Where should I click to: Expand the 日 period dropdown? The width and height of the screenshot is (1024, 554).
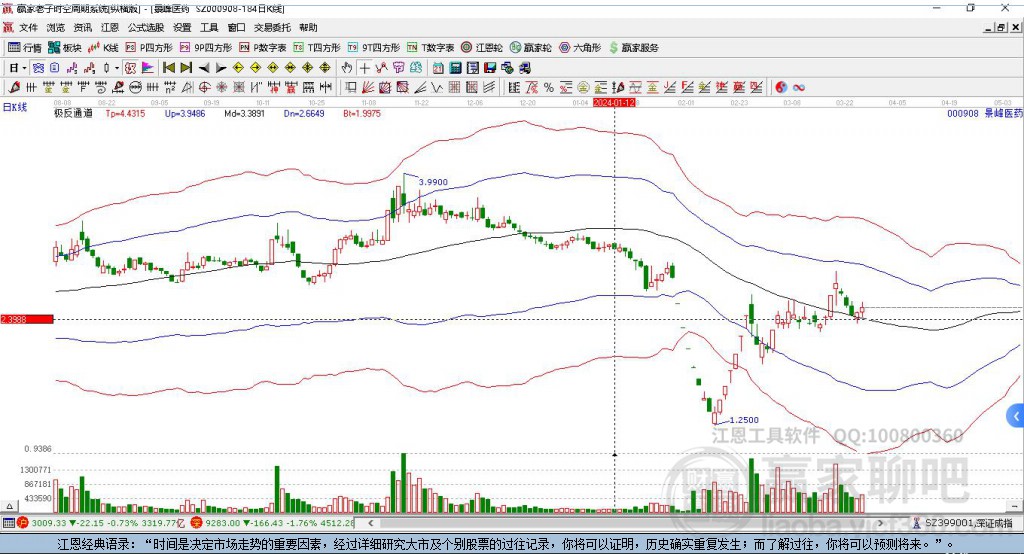[24, 68]
